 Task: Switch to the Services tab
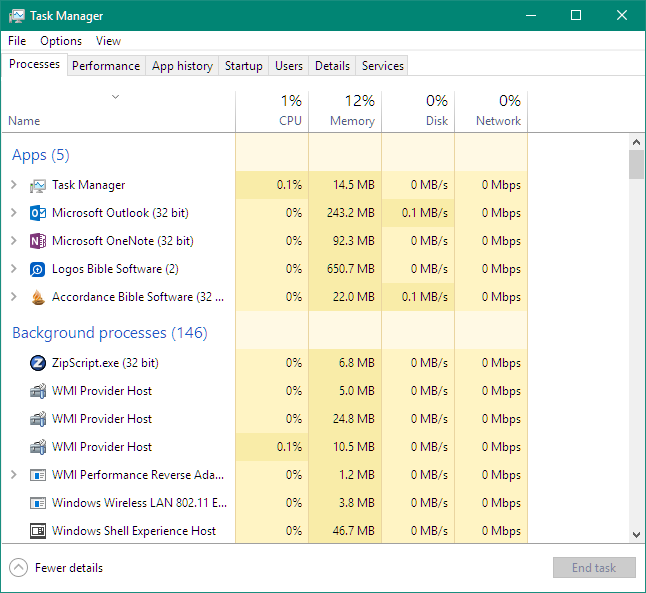(x=382, y=66)
